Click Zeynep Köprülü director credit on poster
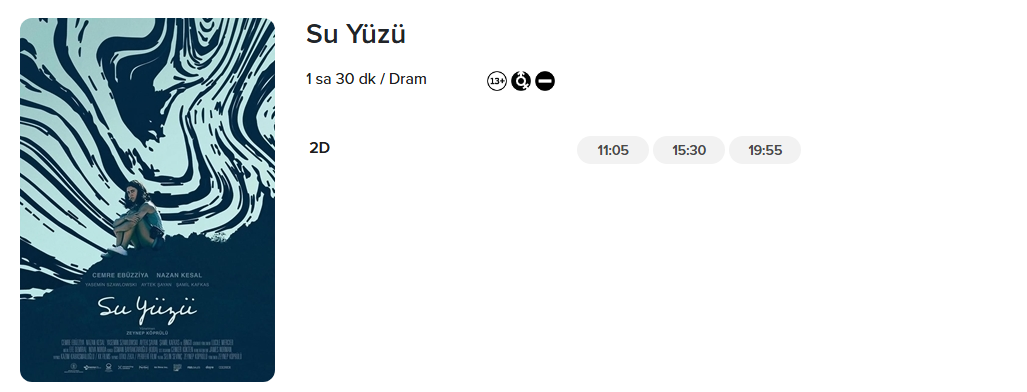Screen dimensions: 1027x392 click(x=147, y=332)
